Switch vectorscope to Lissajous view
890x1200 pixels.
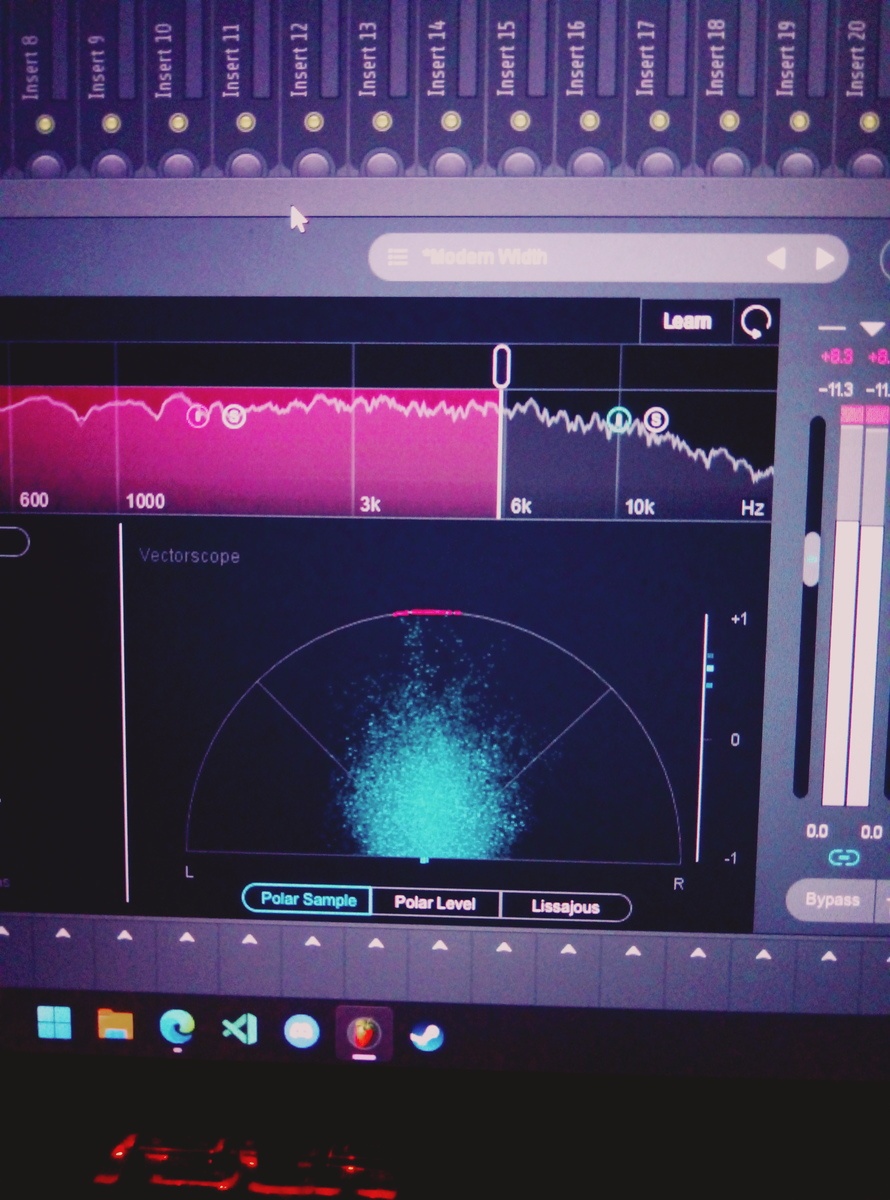[566, 907]
